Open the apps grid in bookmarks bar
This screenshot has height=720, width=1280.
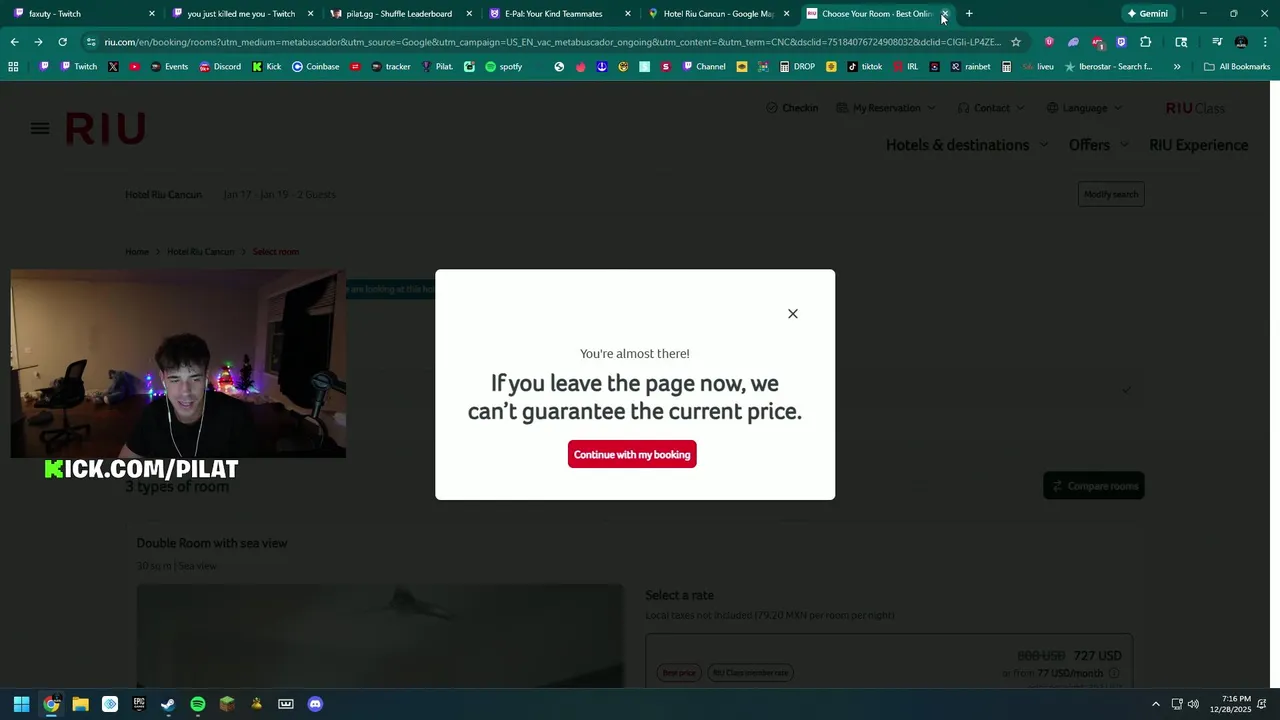click(13, 67)
